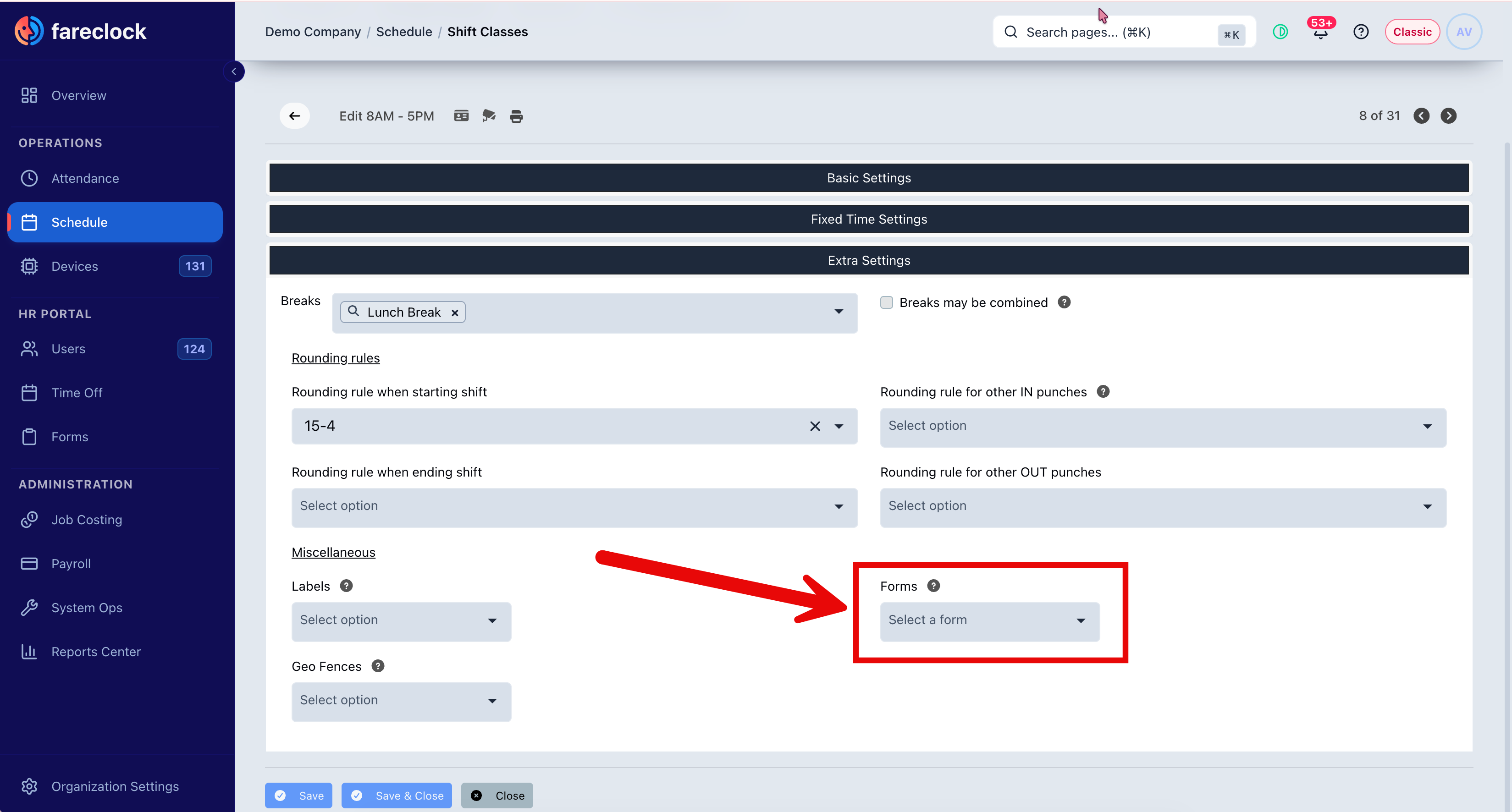
Task: Collapse the sidebar with the chevron toggle
Action: [234, 71]
